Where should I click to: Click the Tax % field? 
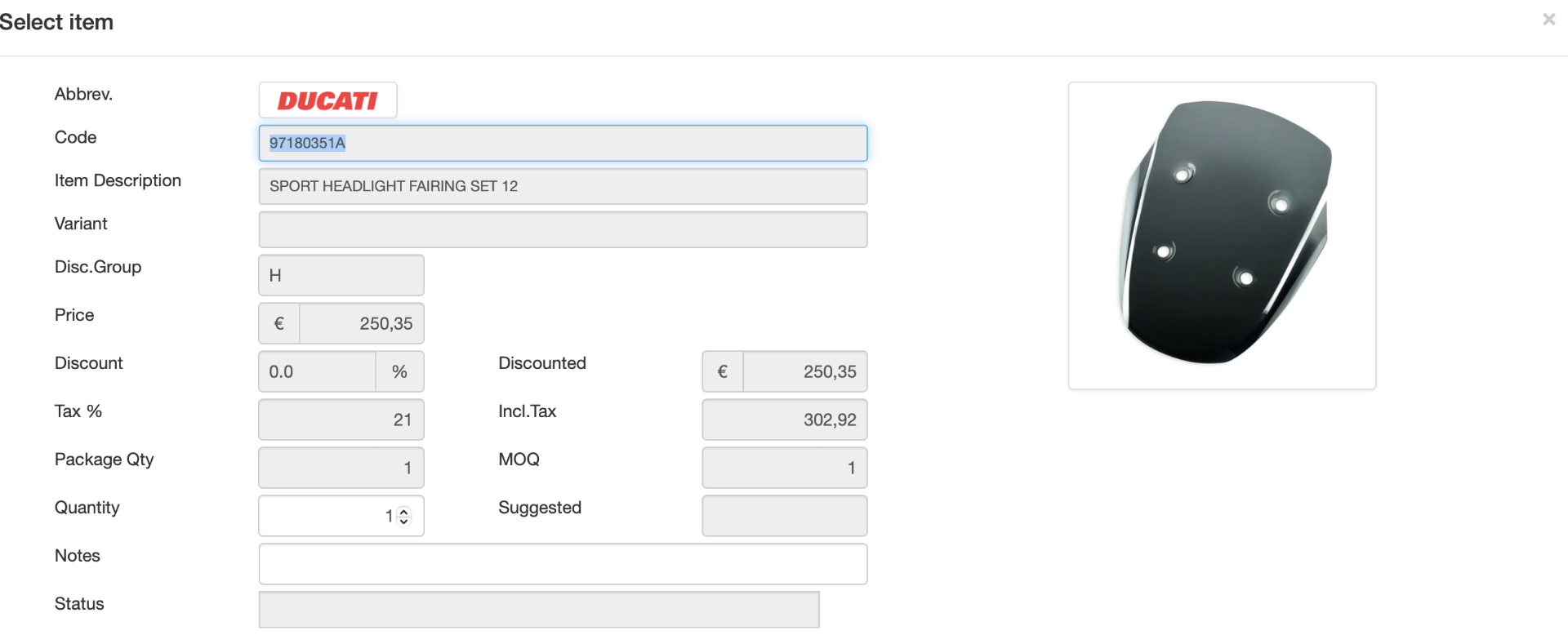tap(341, 420)
